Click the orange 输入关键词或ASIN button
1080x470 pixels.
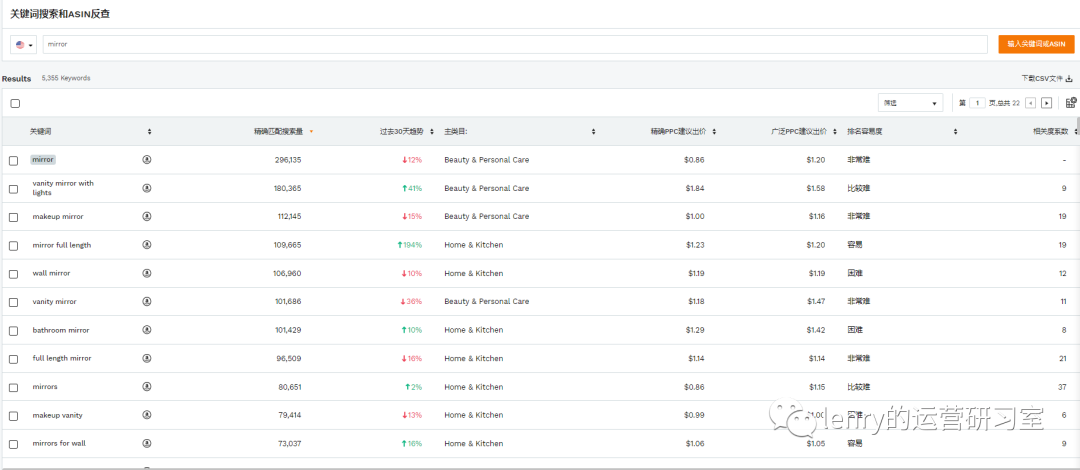tap(1036, 44)
